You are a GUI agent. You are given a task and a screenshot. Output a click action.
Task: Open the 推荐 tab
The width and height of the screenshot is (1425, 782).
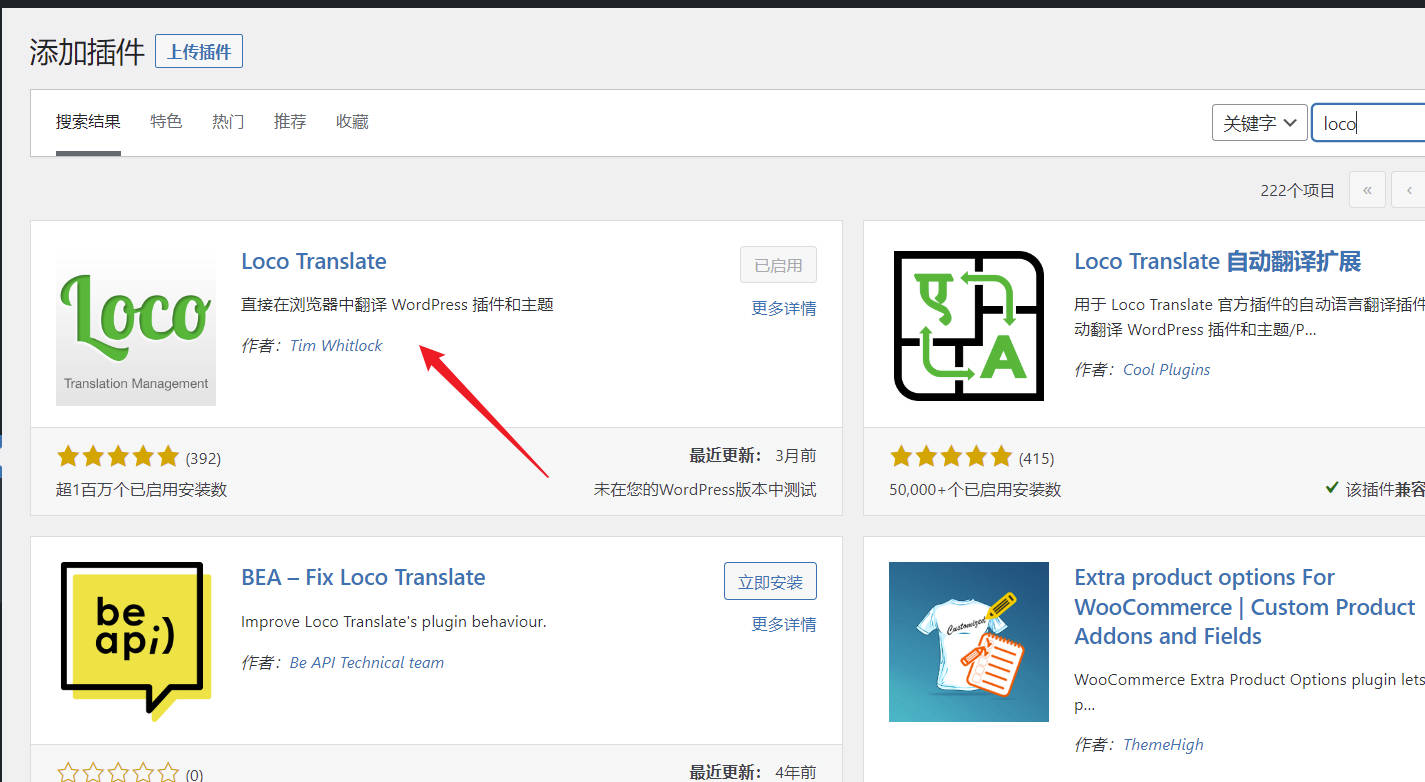pyautogui.click(x=290, y=121)
